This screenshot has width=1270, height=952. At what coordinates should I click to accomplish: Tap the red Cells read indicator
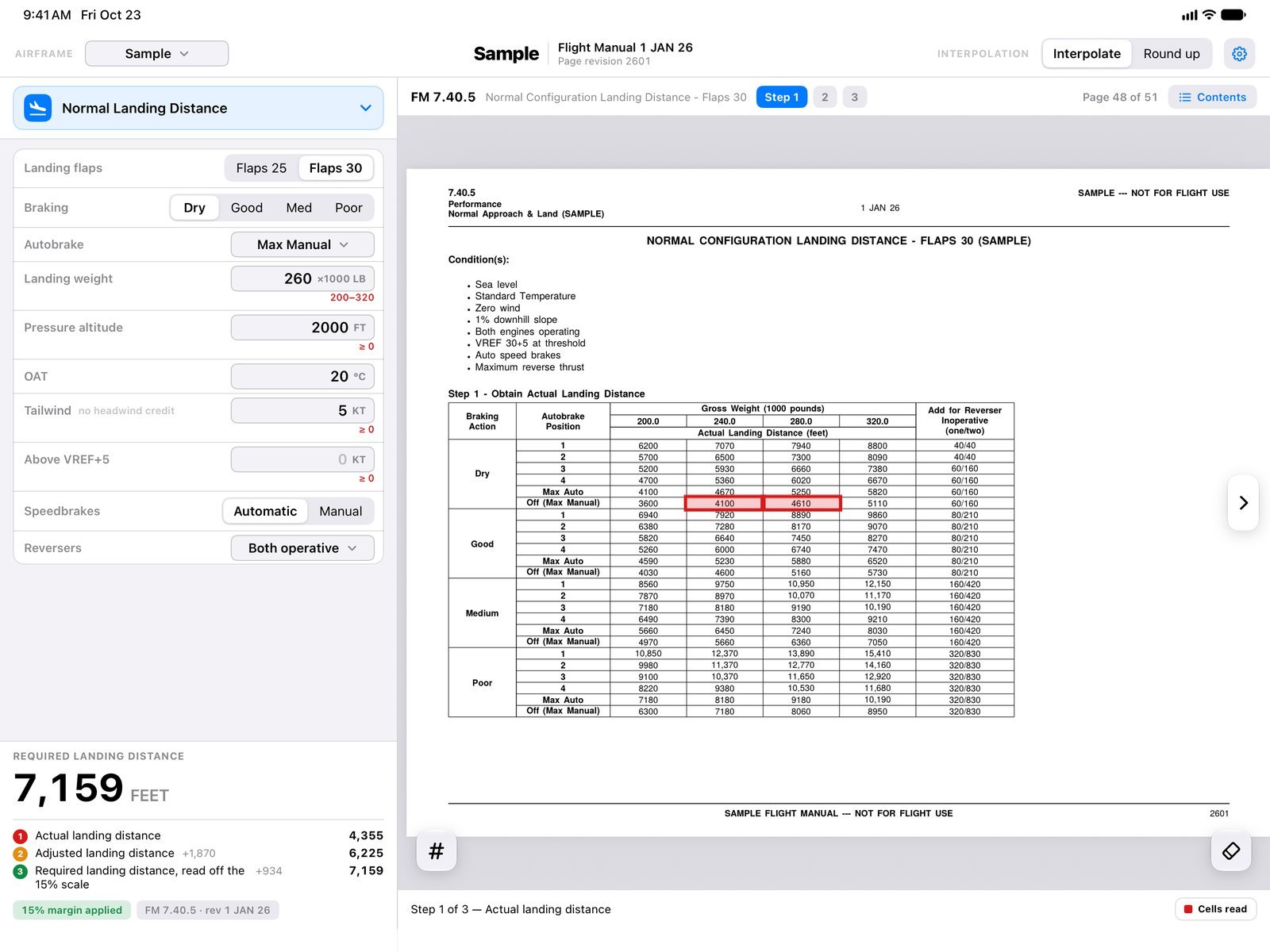click(1215, 909)
